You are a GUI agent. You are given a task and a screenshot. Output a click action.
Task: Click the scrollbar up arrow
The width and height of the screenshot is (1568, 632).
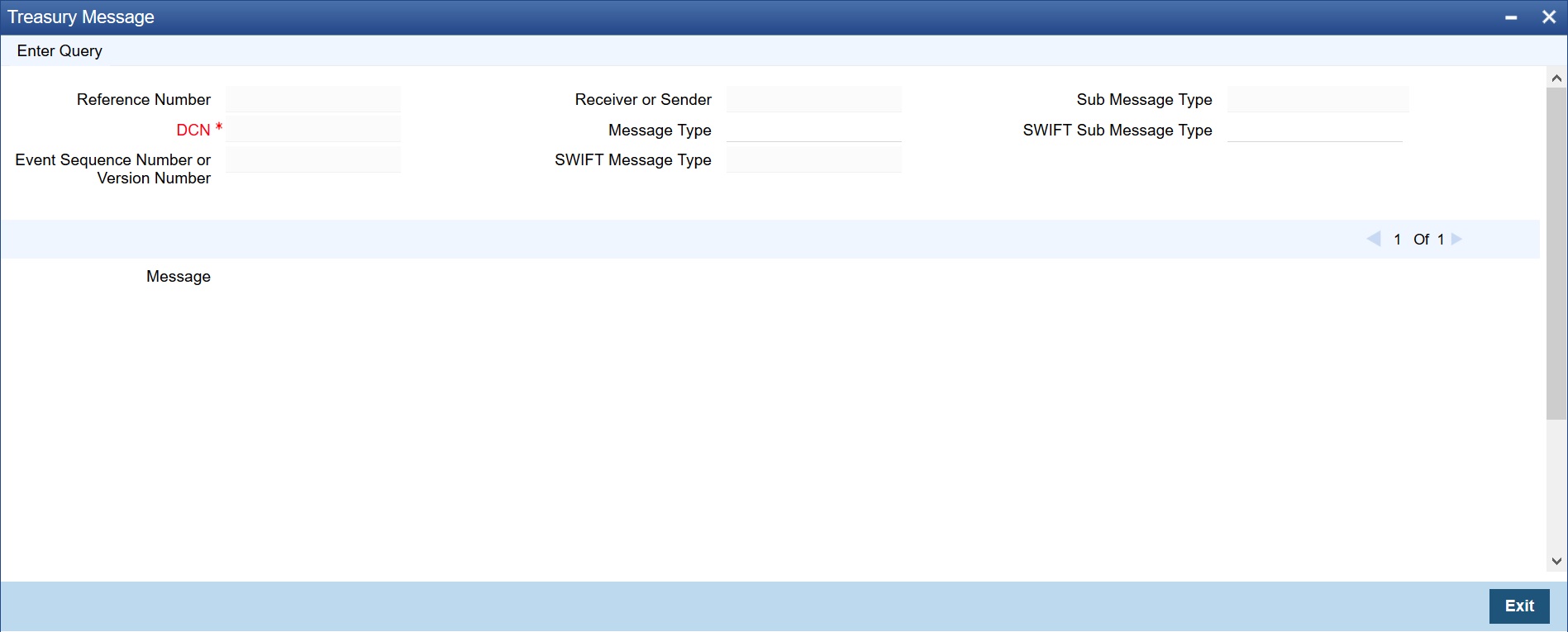pos(1556,78)
